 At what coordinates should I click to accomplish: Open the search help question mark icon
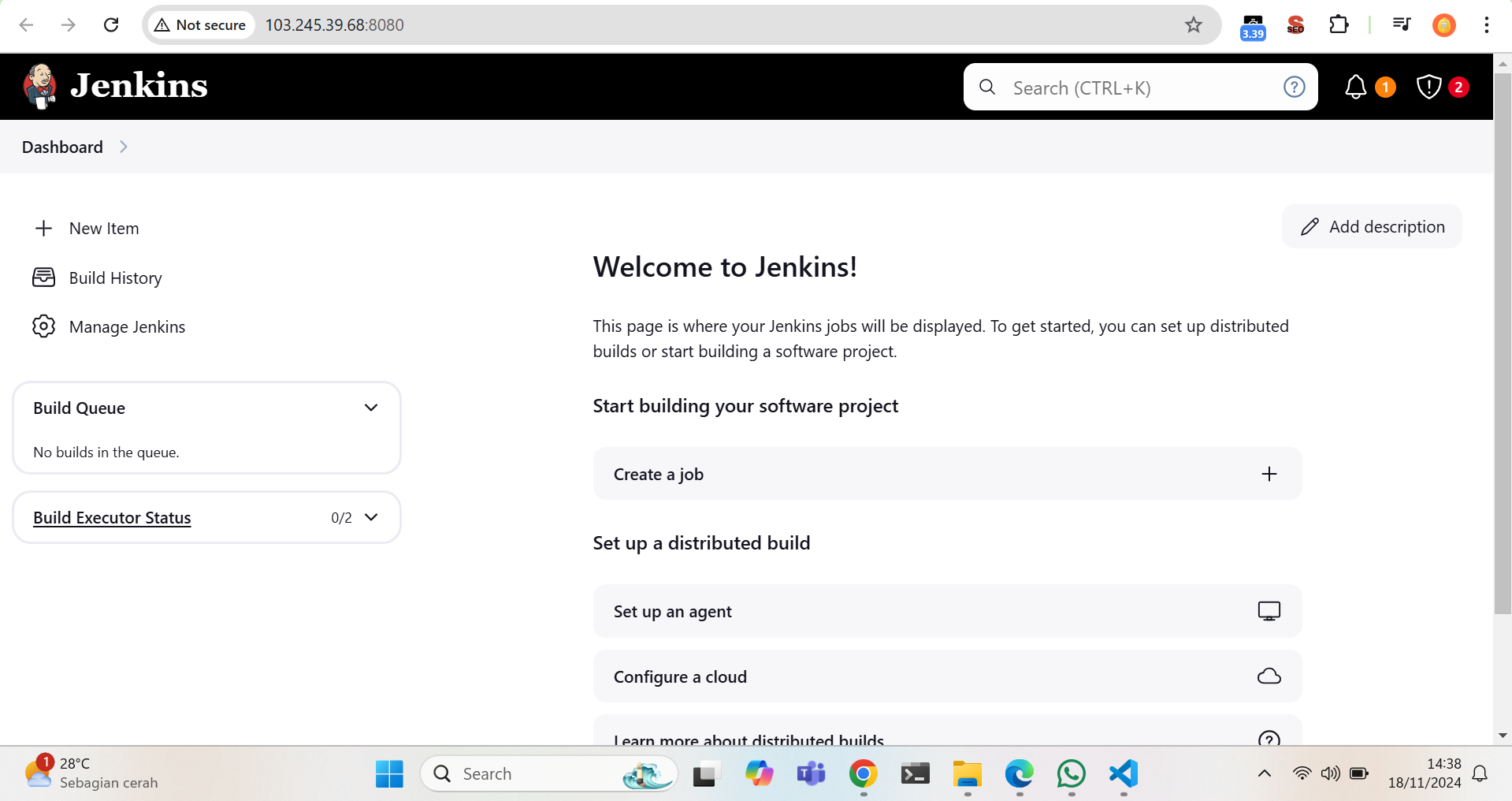coord(1294,87)
